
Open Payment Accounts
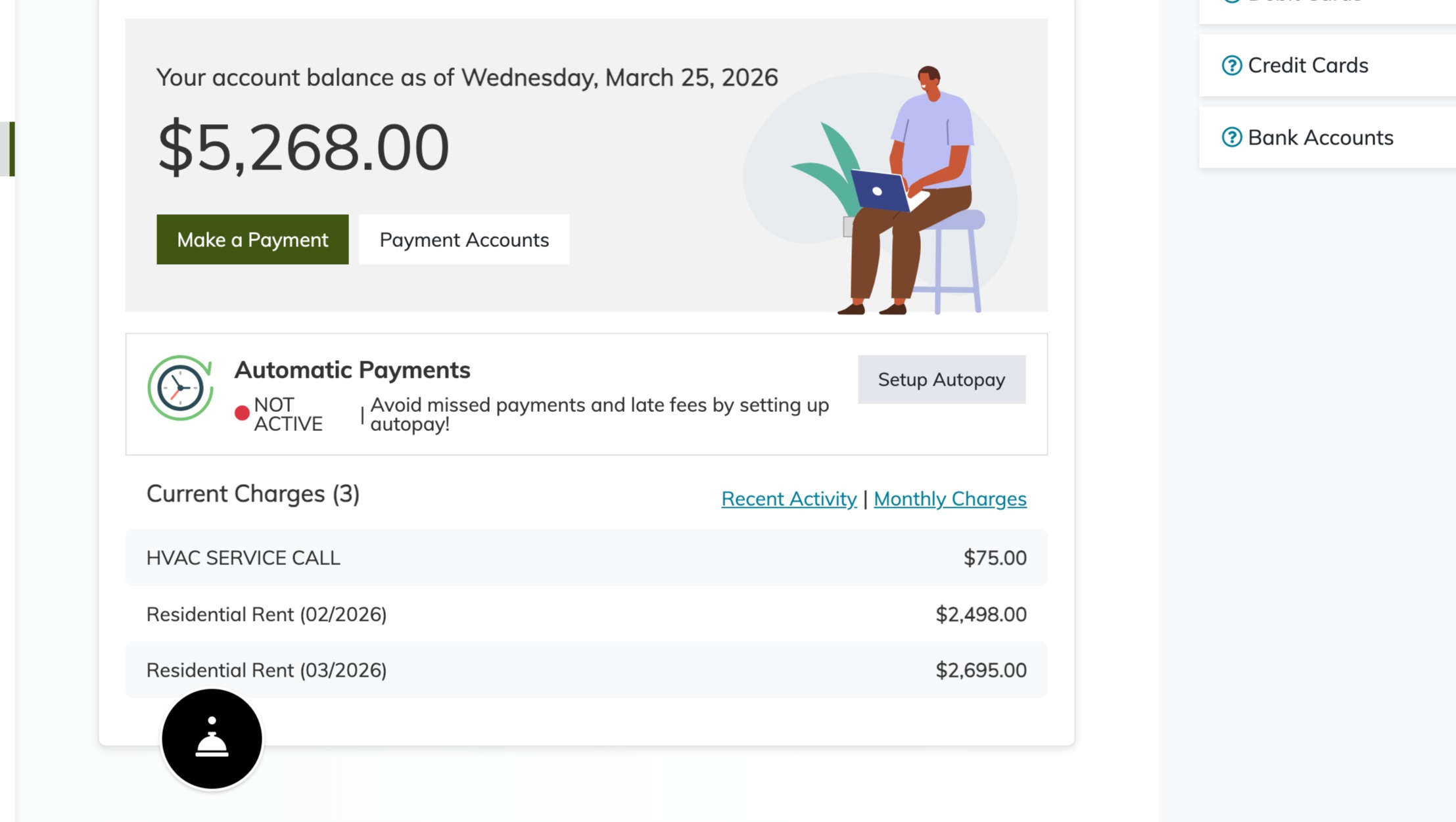click(x=464, y=240)
